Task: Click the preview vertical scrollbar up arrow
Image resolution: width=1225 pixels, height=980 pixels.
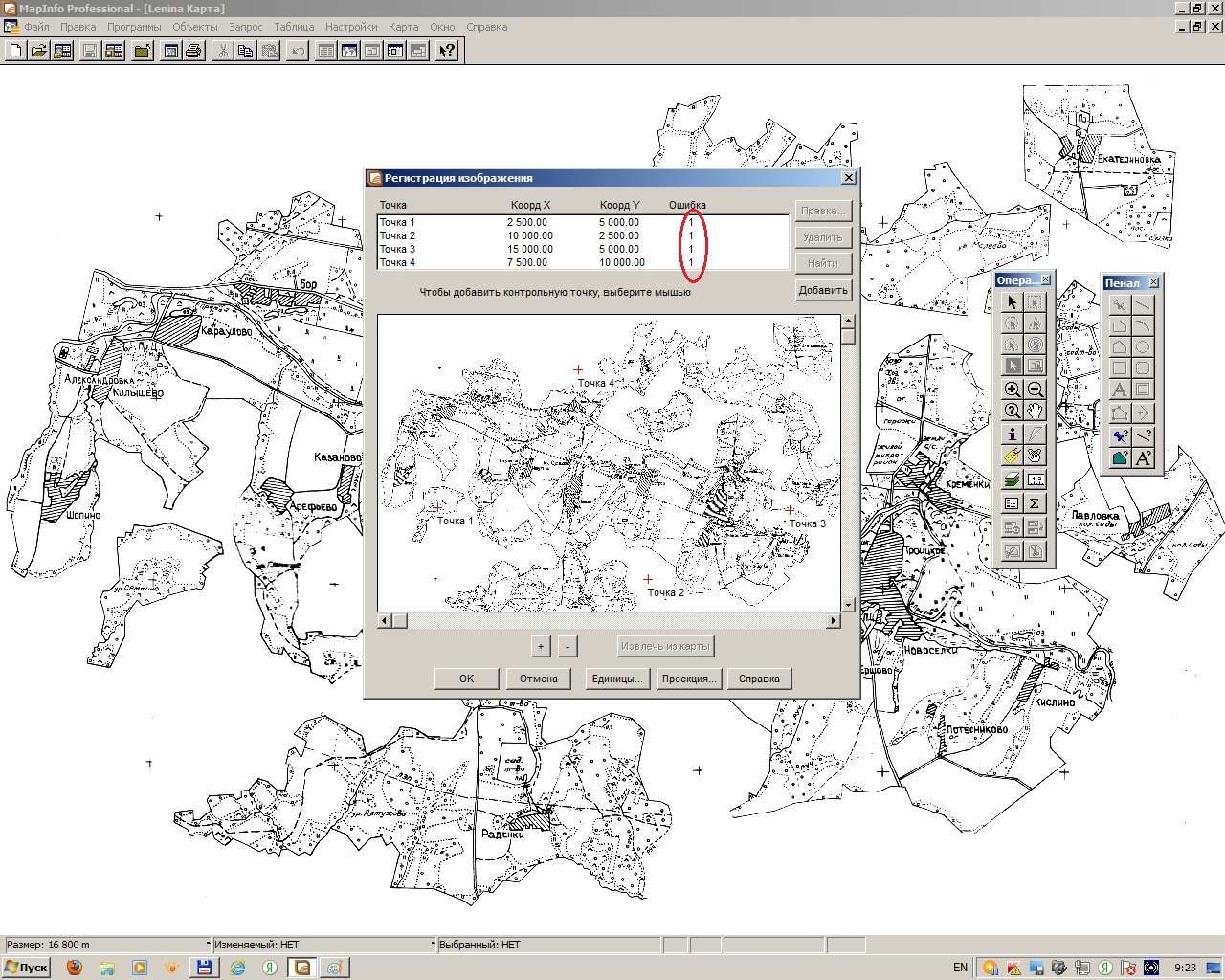Action: pos(849,322)
